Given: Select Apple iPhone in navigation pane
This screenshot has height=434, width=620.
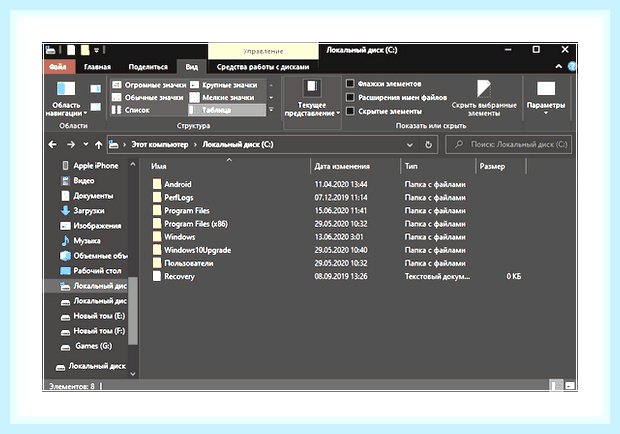Looking at the screenshot, I should pyautogui.click(x=90, y=166).
